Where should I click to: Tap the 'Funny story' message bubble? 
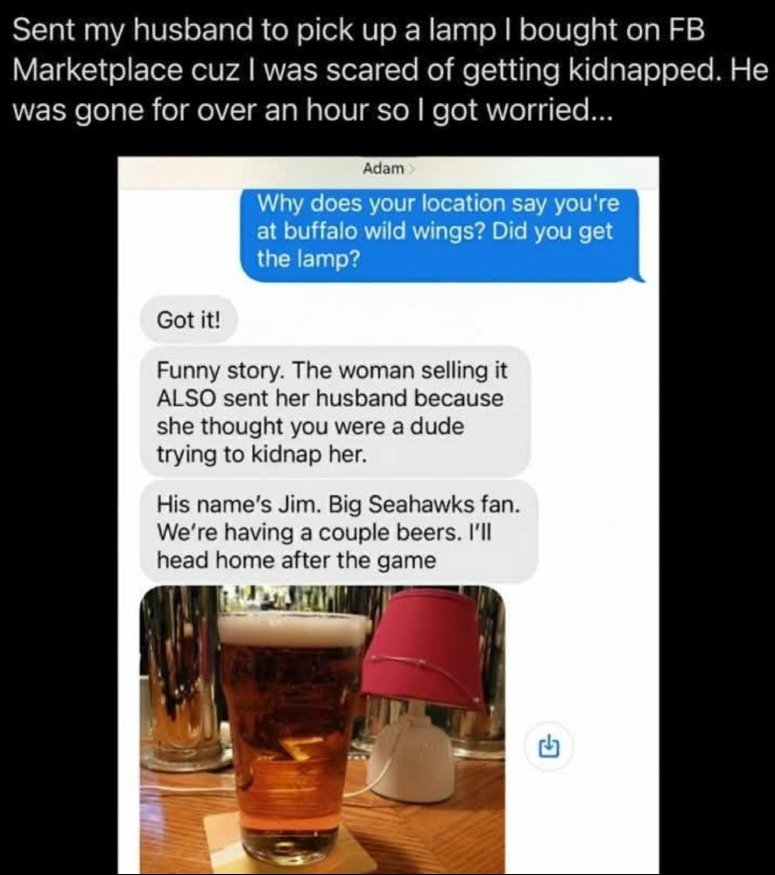coord(335,412)
